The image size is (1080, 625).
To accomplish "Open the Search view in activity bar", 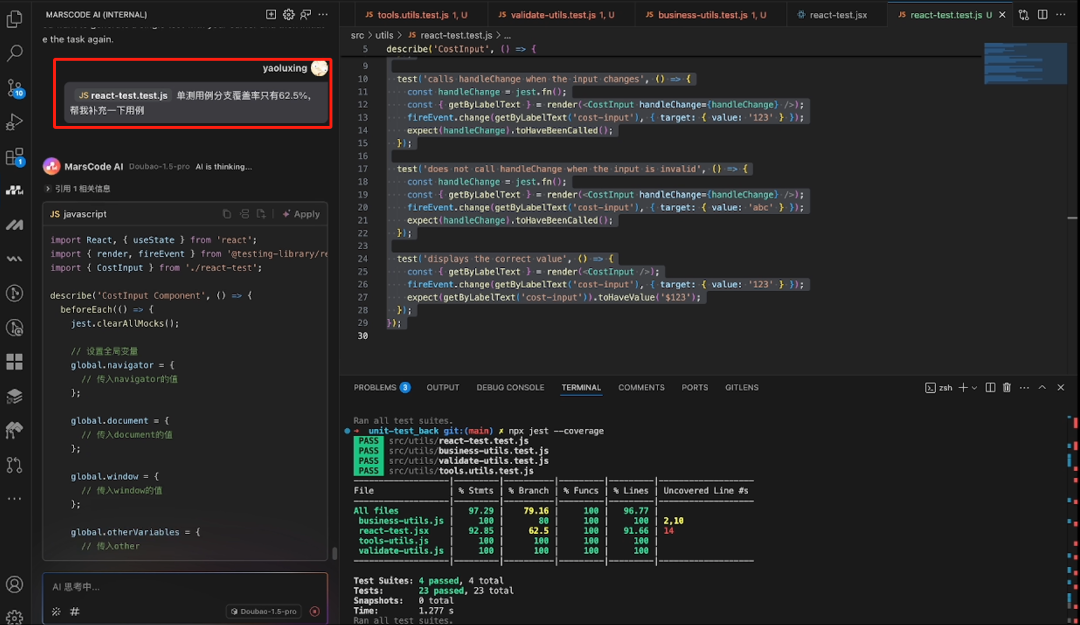I will (x=15, y=53).
